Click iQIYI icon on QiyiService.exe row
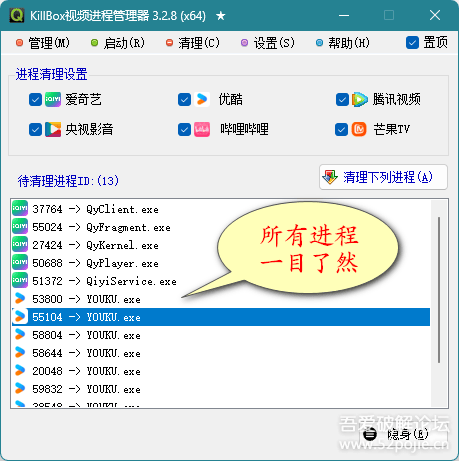This screenshot has width=459, height=461. click(x=20, y=280)
